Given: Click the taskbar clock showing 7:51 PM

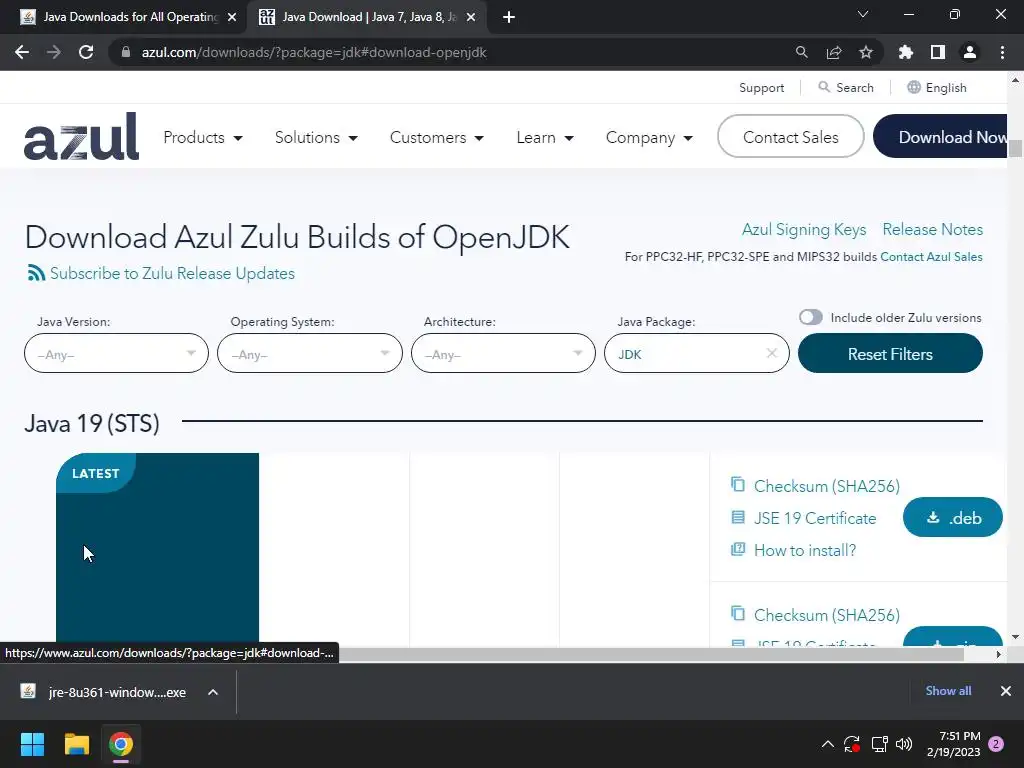Looking at the screenshot, I should tap(953, 744).
